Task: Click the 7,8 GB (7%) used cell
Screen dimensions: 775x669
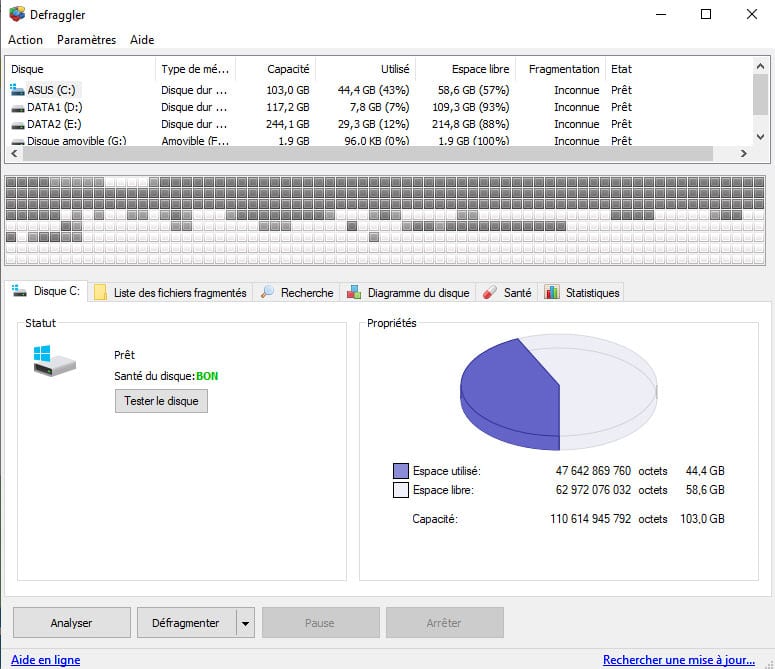Action: click(x=380, y=107)
